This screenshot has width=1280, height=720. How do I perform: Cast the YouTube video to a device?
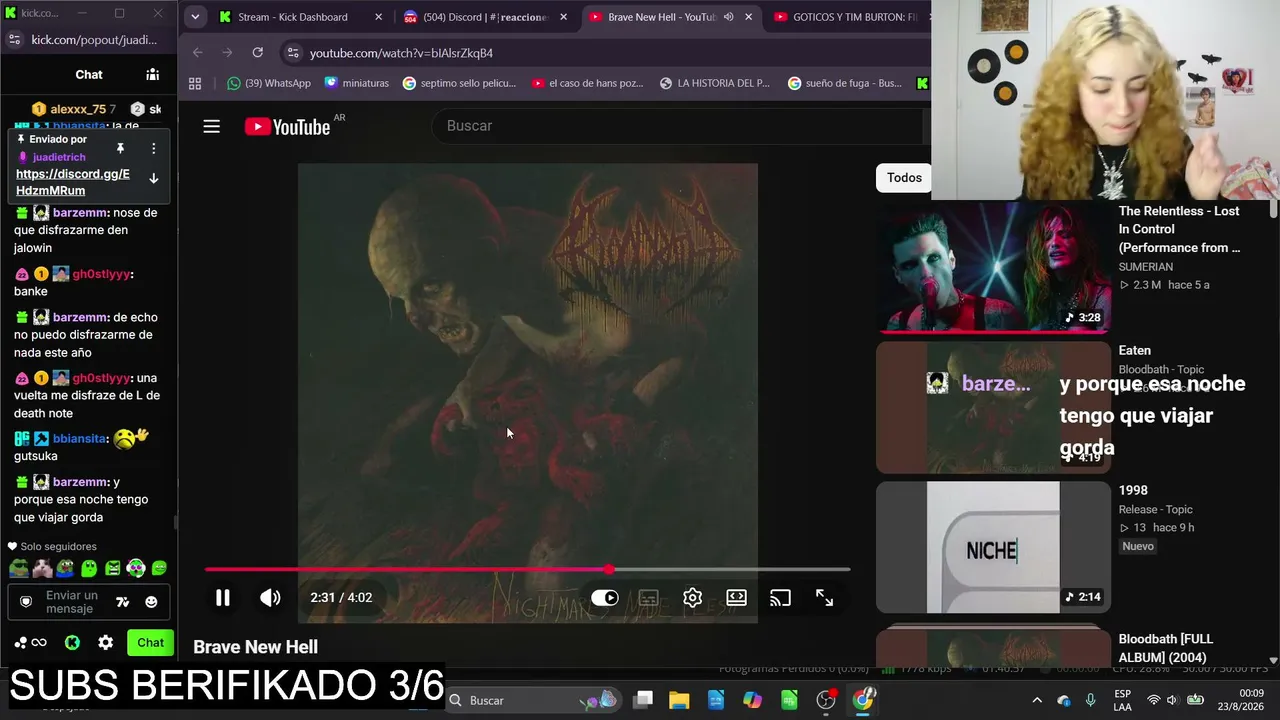780,598
